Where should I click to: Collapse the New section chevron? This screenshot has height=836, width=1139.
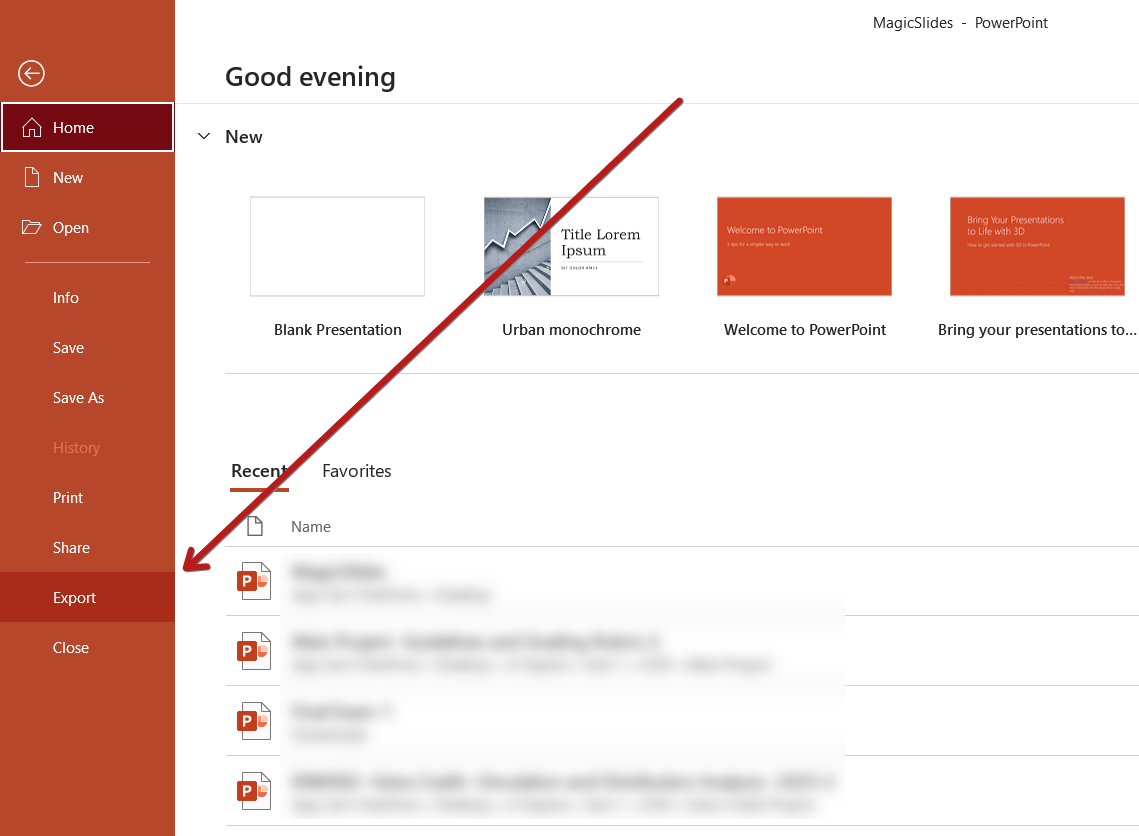204,136
